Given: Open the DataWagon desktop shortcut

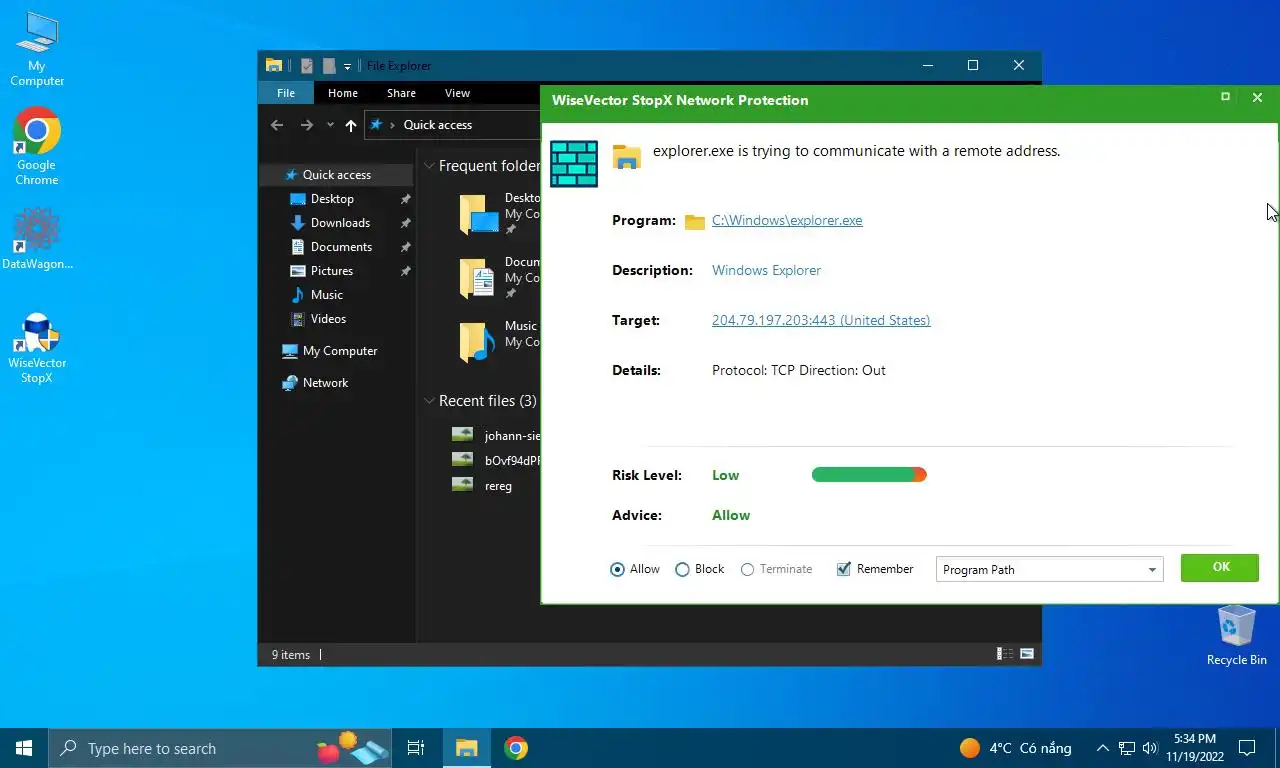Looking at the screenshot, I should (x=37, y=239).
